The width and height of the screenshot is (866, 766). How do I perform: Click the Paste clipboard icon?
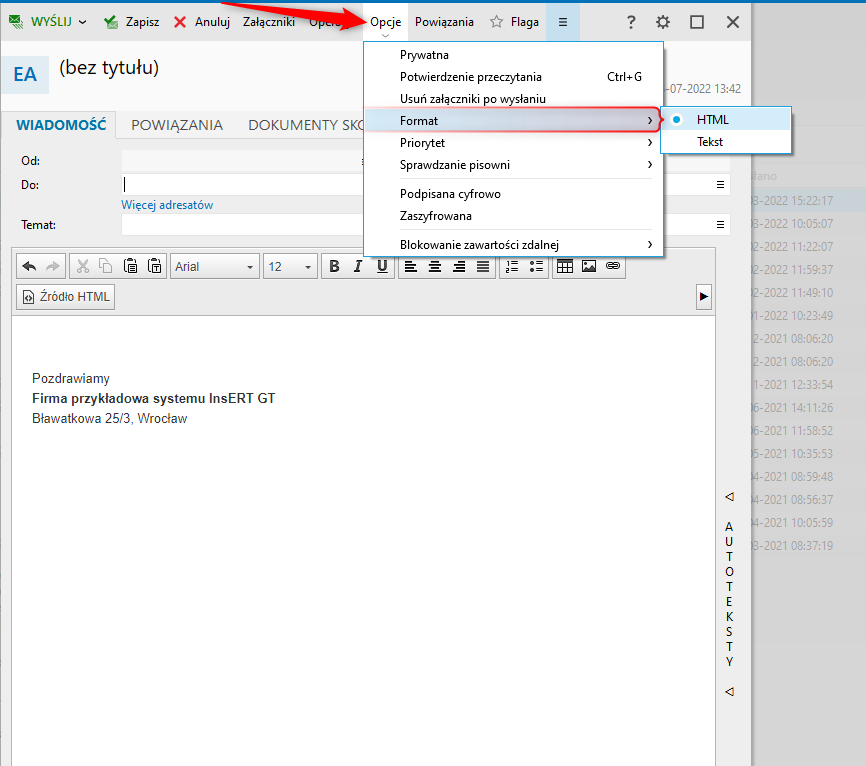(x=130, y=267)
